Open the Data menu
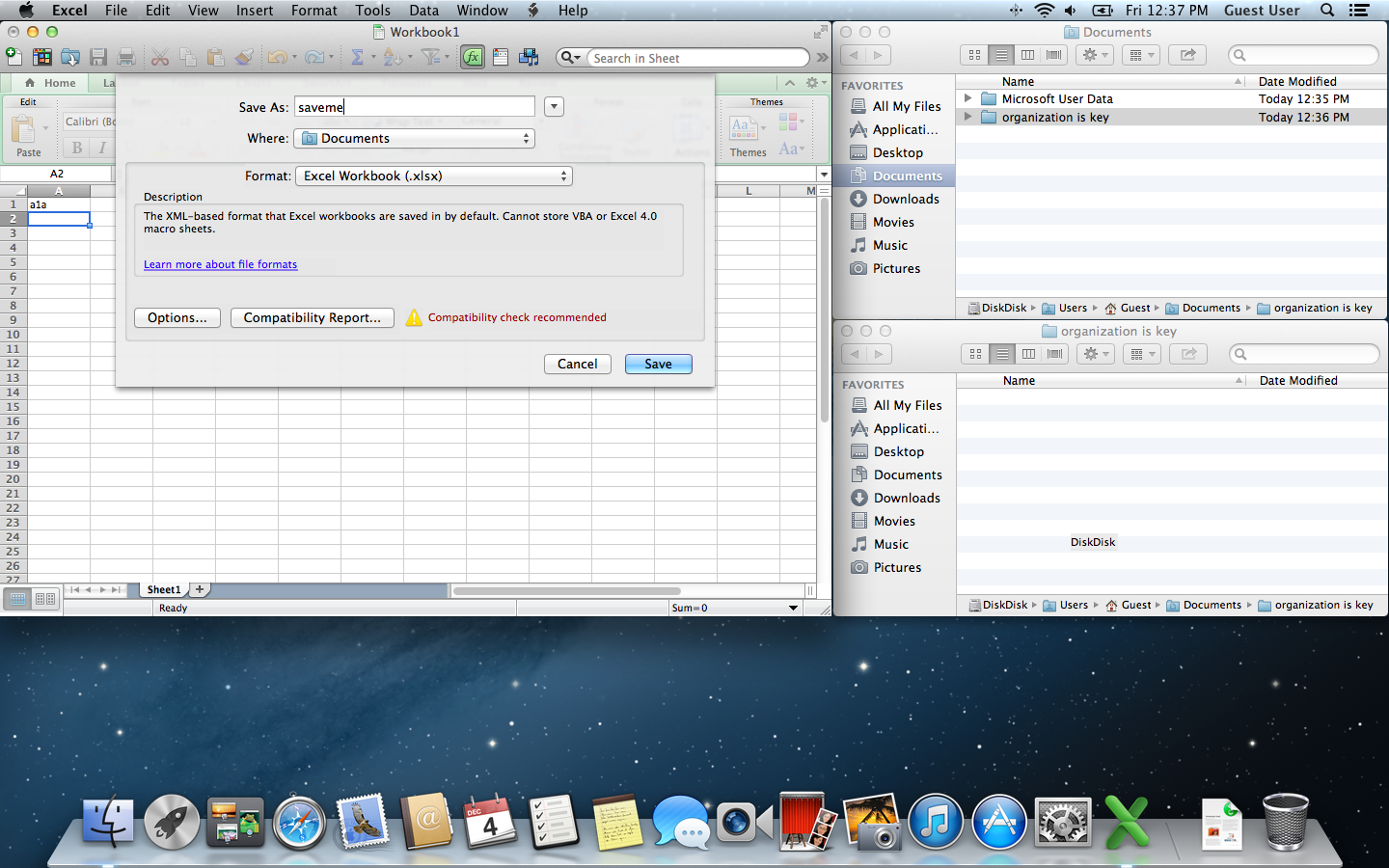 coord(423,11)
